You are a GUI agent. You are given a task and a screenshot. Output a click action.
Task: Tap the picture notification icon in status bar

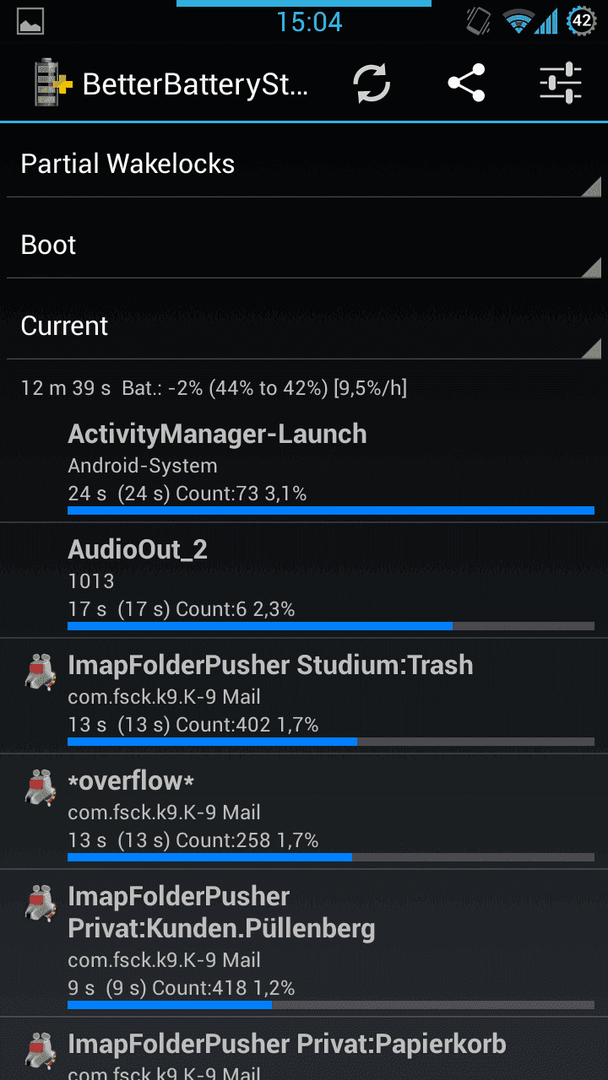click(30, 21)
